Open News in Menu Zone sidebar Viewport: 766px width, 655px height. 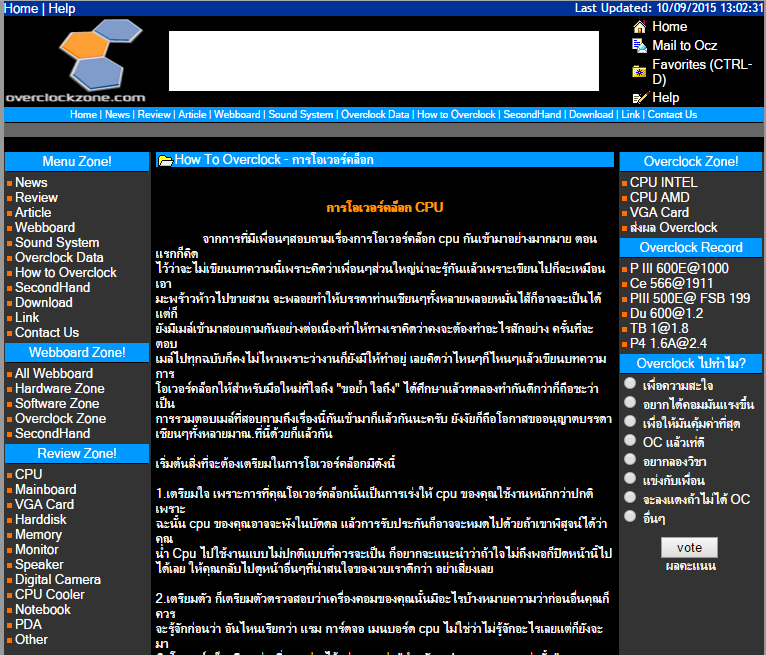point(31,182)
